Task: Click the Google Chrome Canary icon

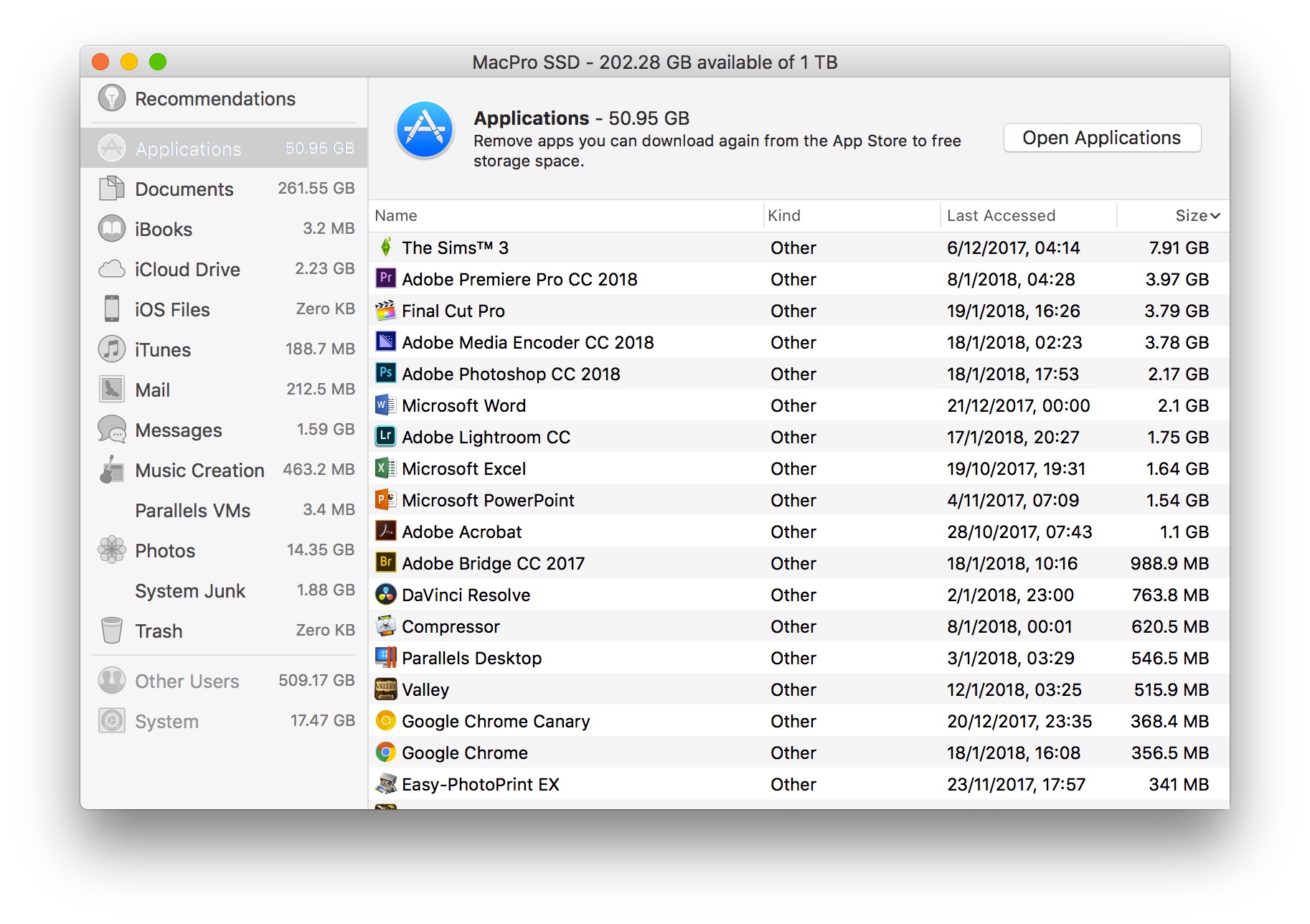Action: tap(386, 720)
